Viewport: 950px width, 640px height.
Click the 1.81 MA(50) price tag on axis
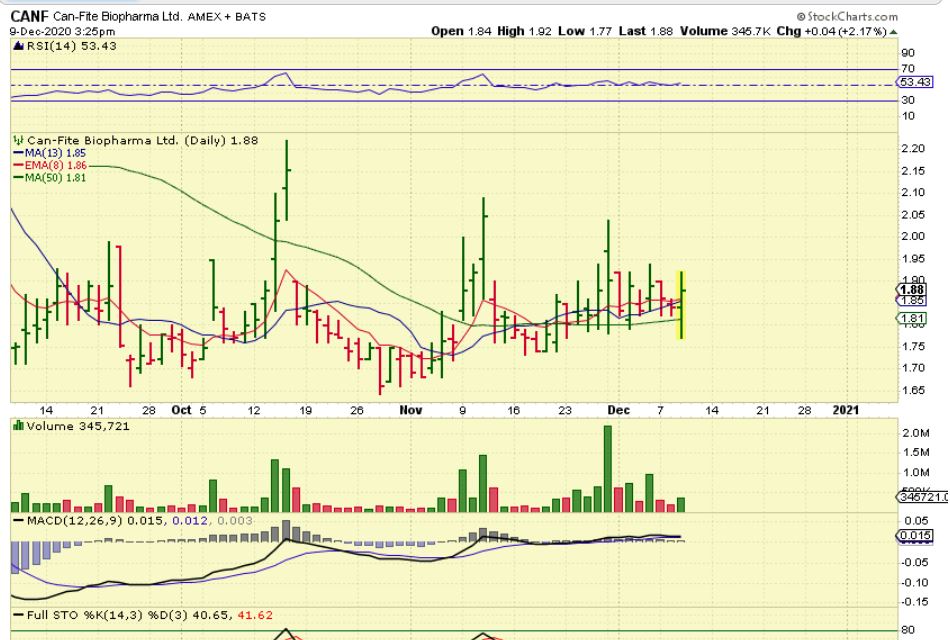click(x=910, y=319)
